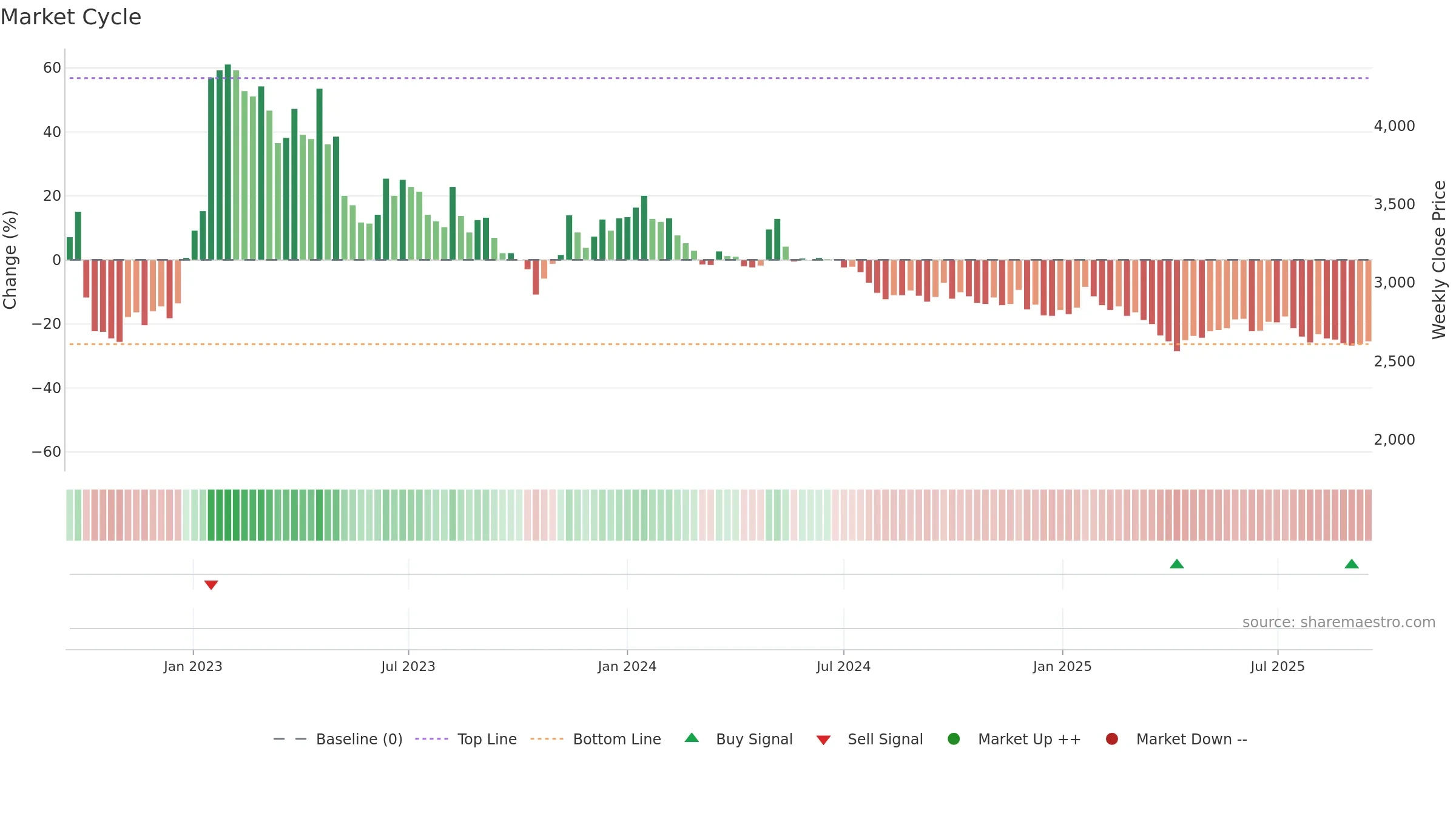
Task: Click the purple dotted top line
Action: (x=719, y=78)
